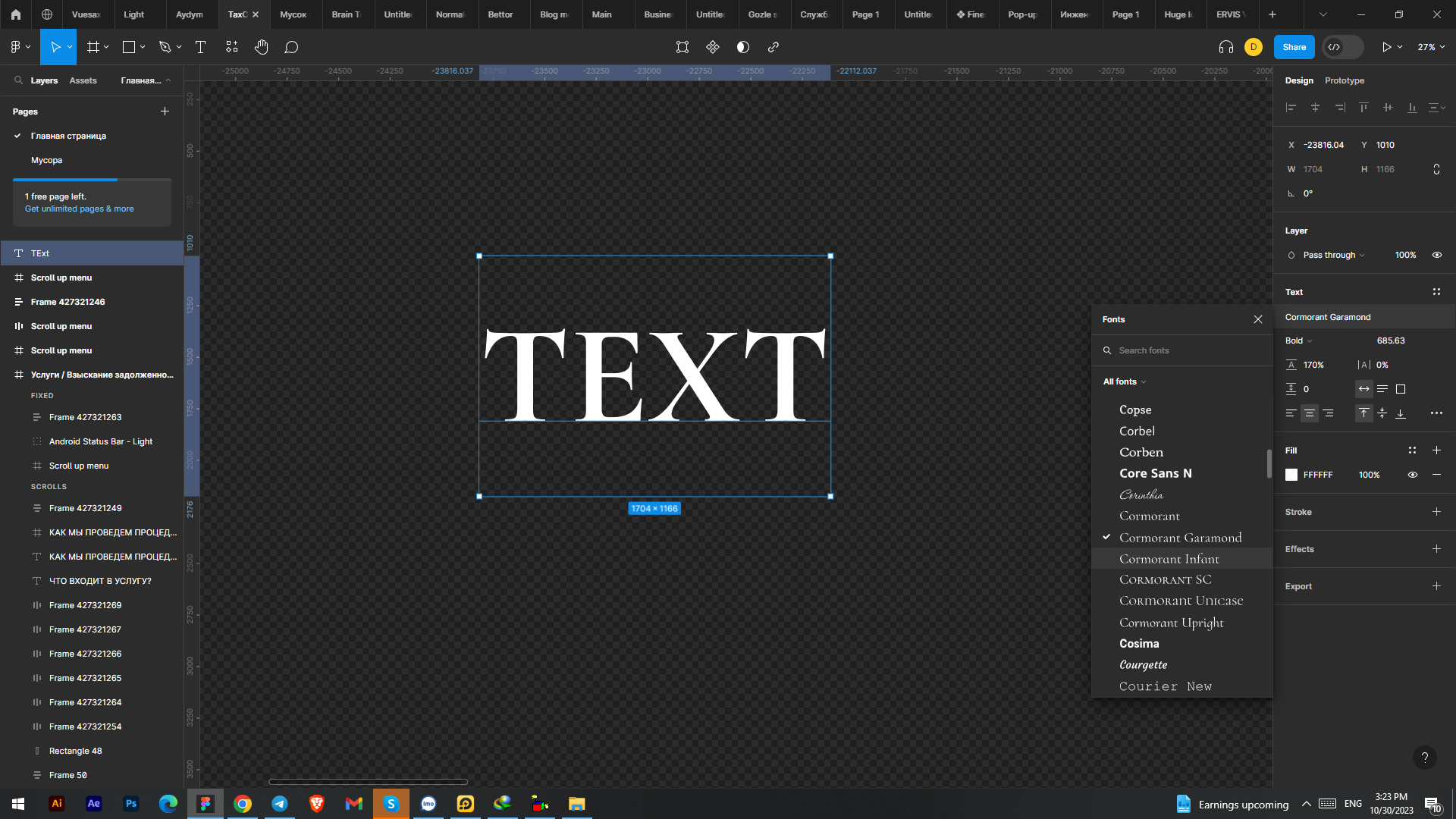Open the Bold font weight dropdown
Screen dimensions: 1456x819
click(x=1299, y=340)
